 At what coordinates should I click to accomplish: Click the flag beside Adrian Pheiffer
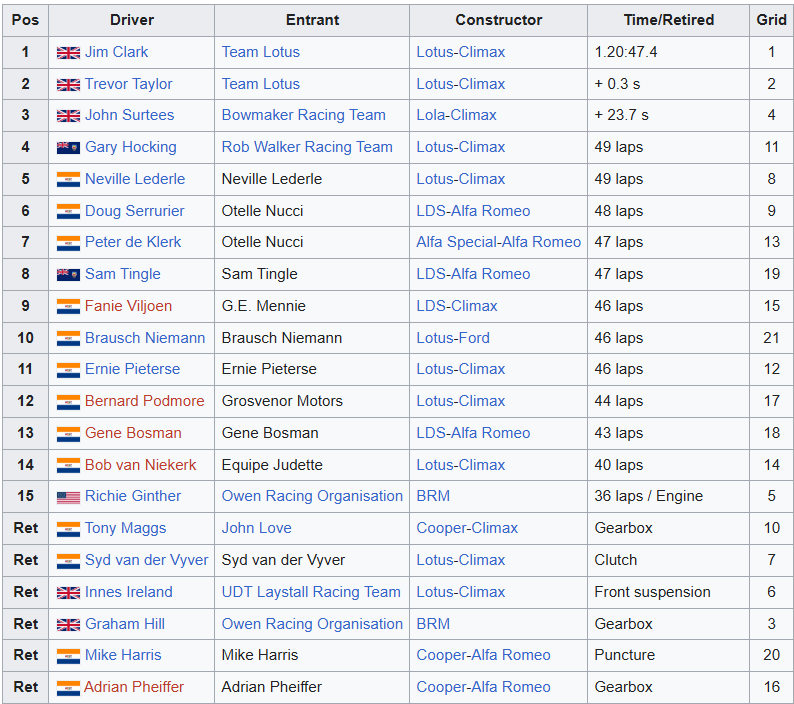coord(68,688)
